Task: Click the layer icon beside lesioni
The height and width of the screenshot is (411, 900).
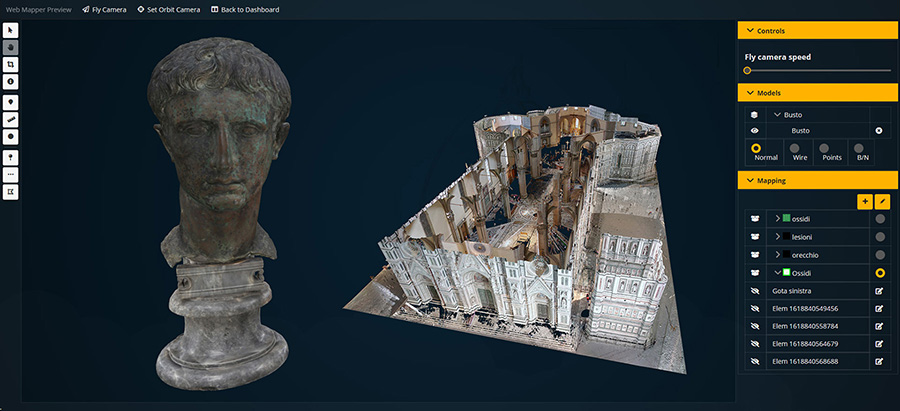Action: click(x=755, y=236)
